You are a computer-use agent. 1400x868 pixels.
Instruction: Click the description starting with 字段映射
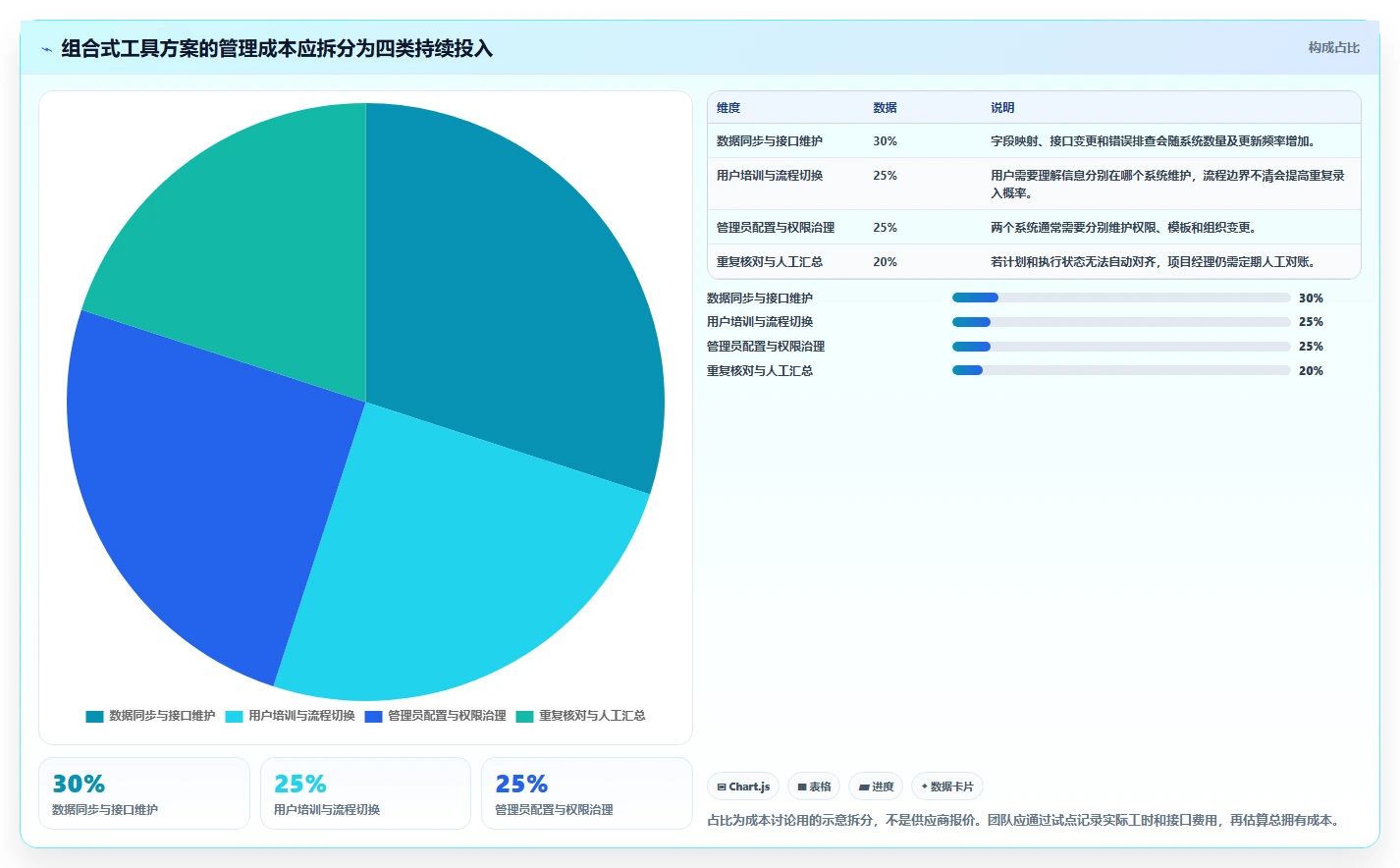coord(1153,141)
